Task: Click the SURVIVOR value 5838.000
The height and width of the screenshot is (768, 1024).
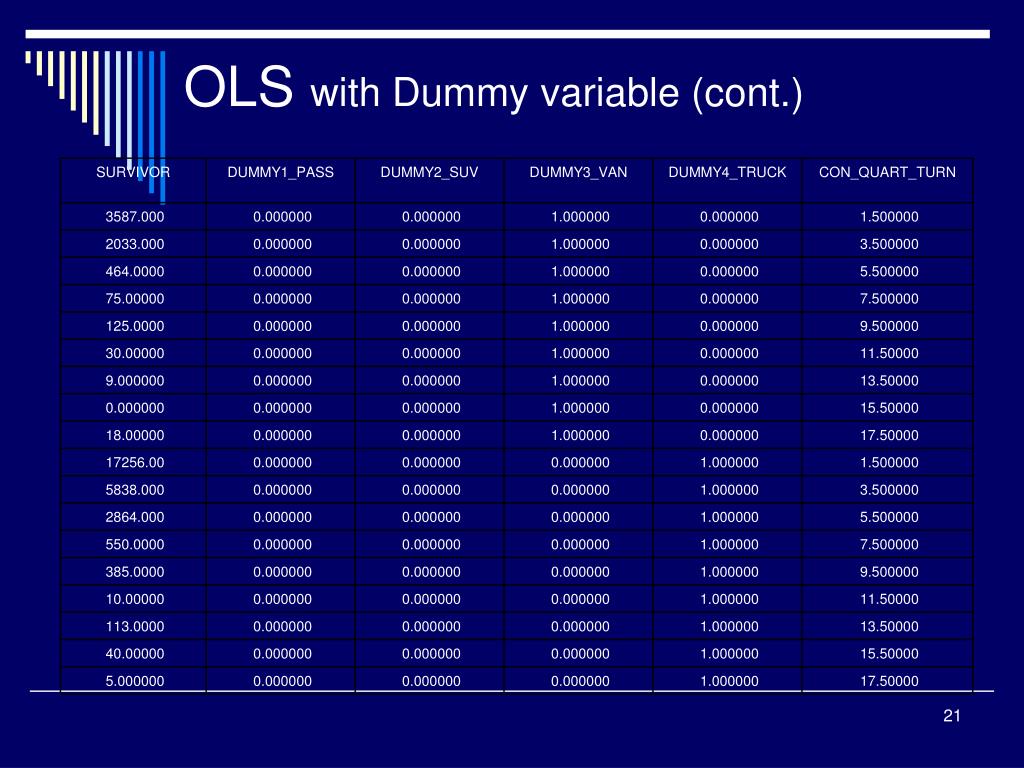Action: (135, 490)
